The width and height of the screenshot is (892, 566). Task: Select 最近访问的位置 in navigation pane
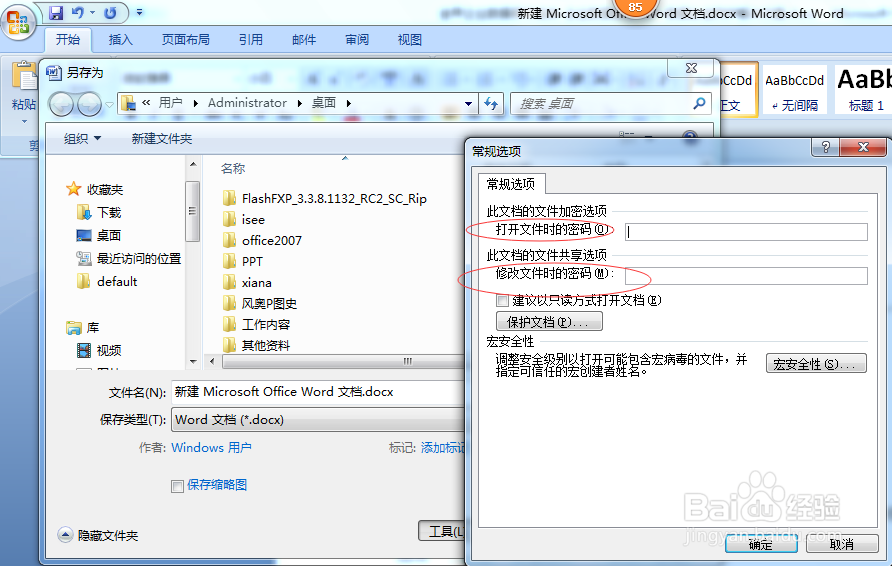pos(138,258)
